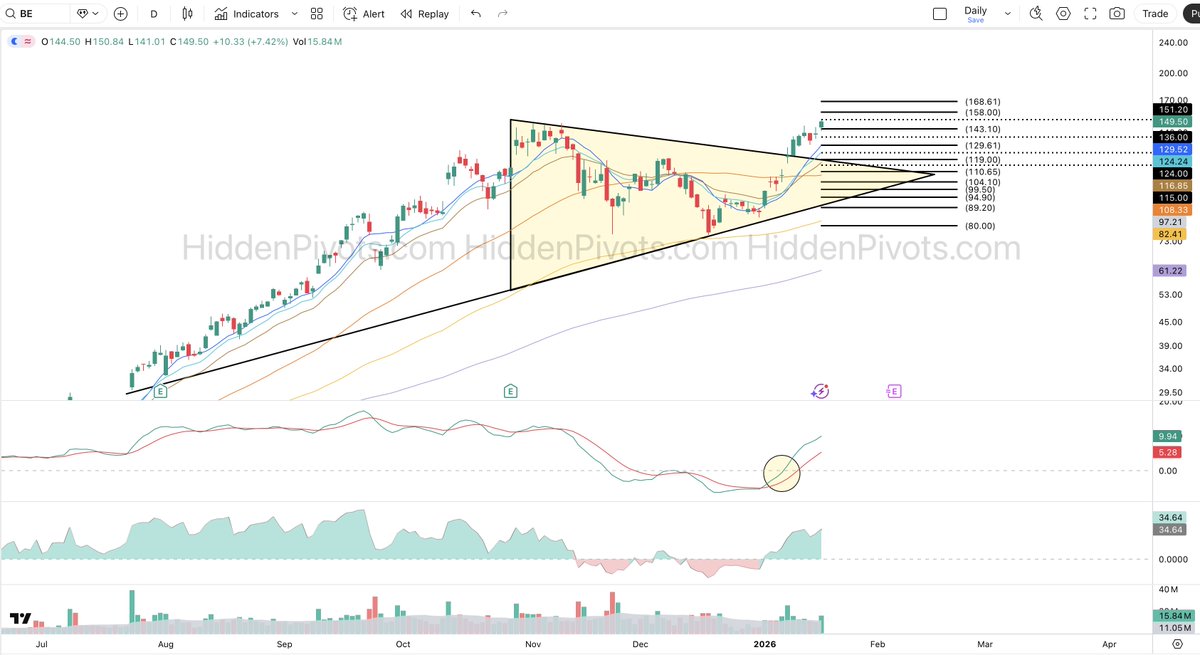Click the TradingView logo in bottom-left
1200x655 pixels.
(x=20, y=620)
